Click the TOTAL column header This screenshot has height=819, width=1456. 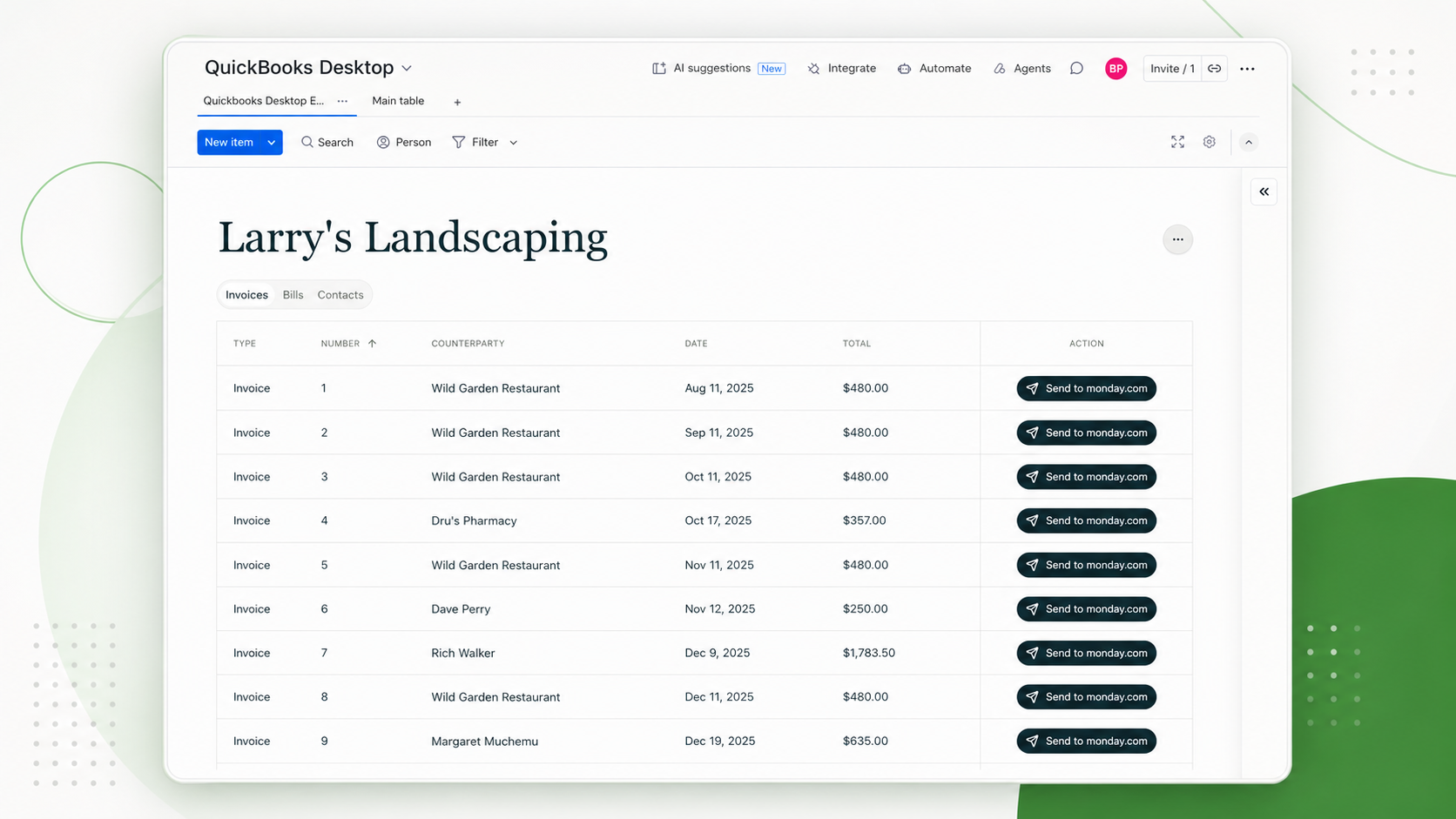click(x=856, y=344)
